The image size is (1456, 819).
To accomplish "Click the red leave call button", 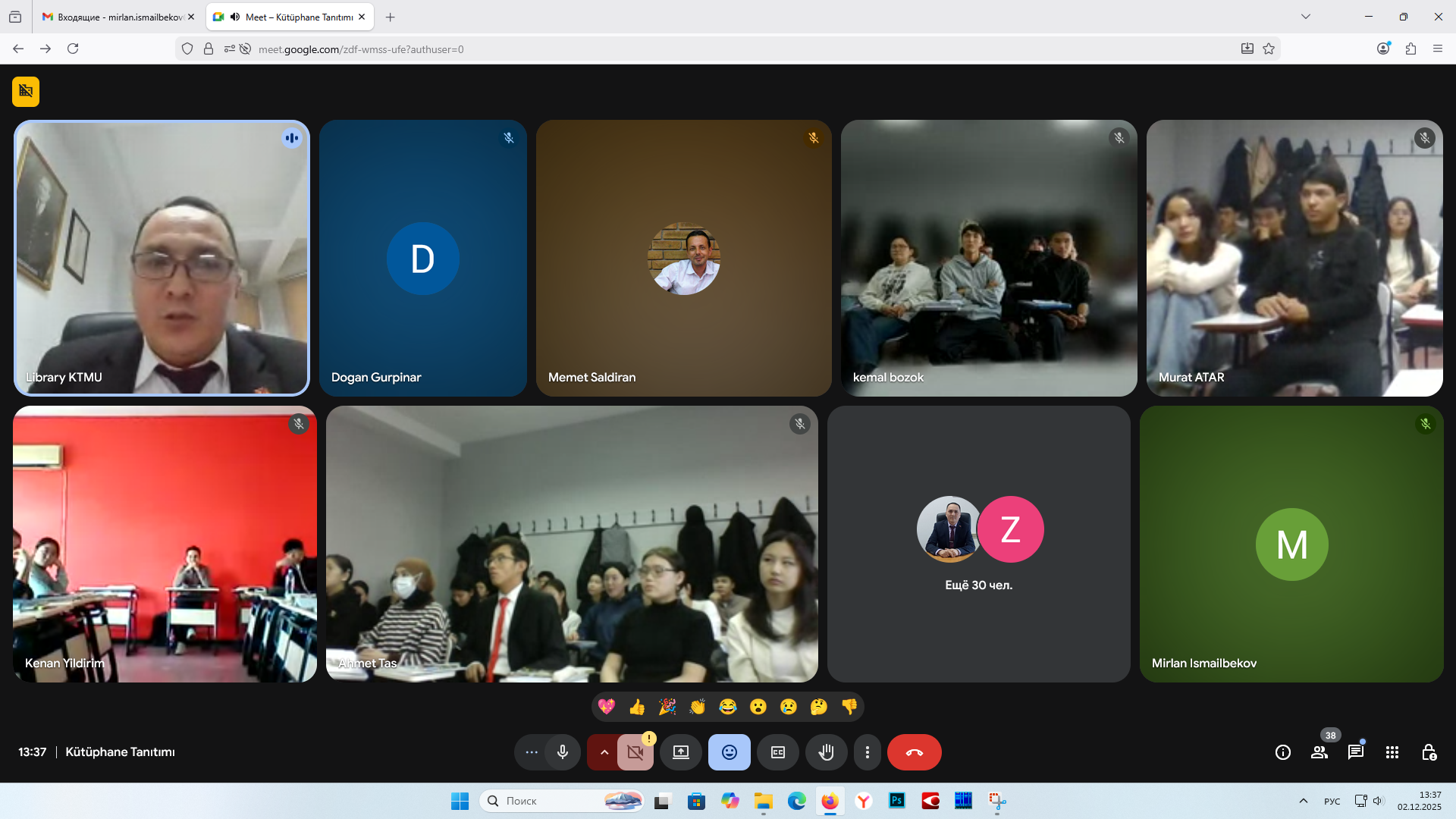I will 914,752.
